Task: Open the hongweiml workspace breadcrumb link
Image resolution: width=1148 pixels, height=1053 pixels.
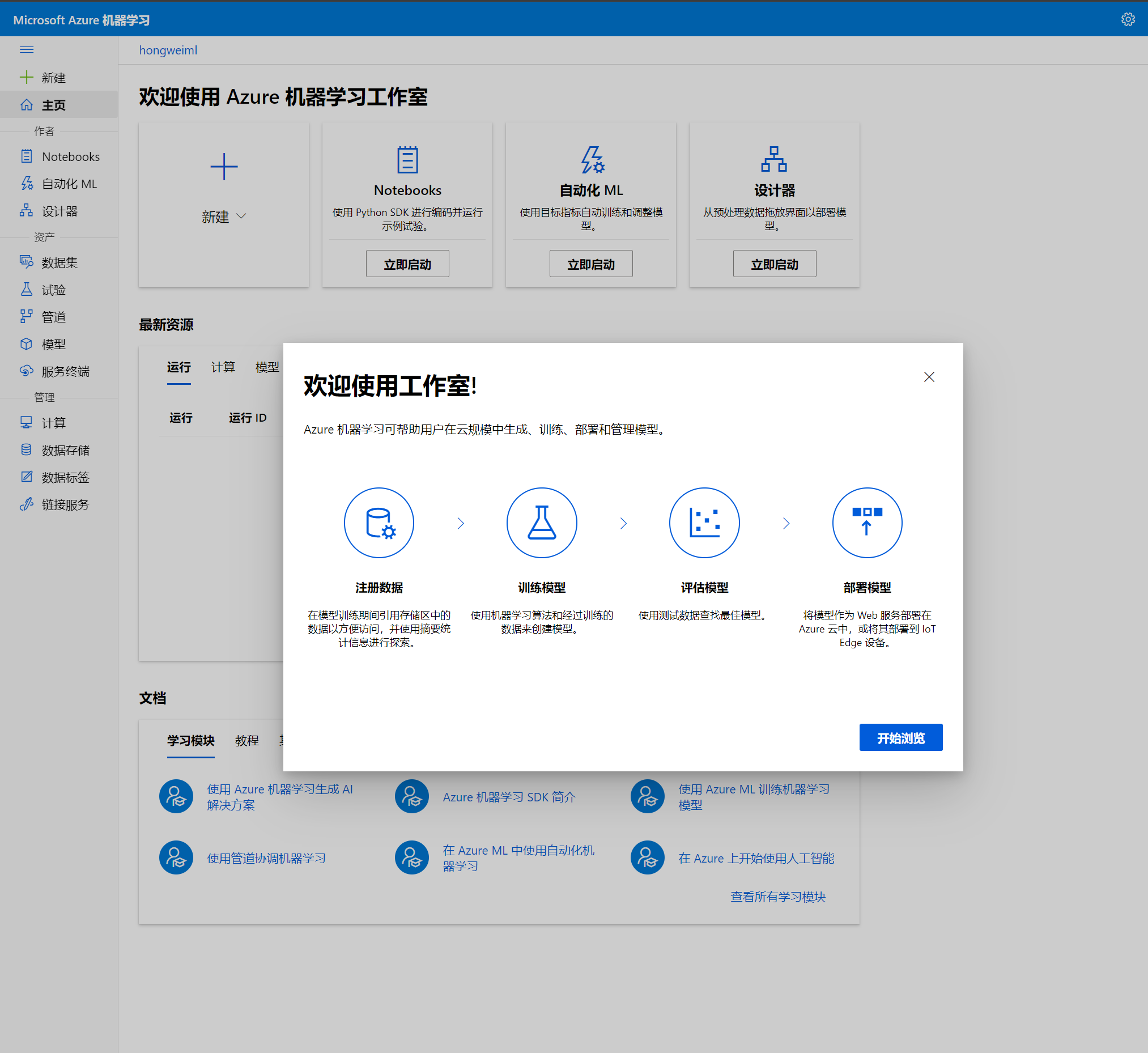Action: 168,50
